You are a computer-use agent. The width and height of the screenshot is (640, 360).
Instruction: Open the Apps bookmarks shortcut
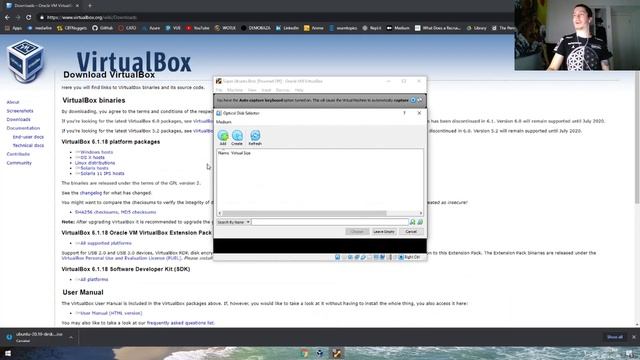[13, 28]
